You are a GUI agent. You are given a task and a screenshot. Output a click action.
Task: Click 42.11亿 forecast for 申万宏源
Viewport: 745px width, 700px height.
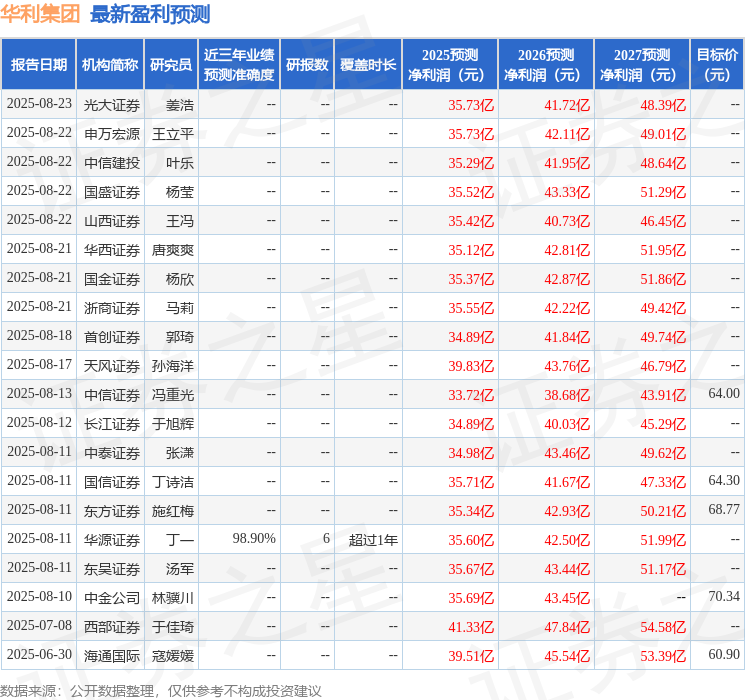point(567,134)
